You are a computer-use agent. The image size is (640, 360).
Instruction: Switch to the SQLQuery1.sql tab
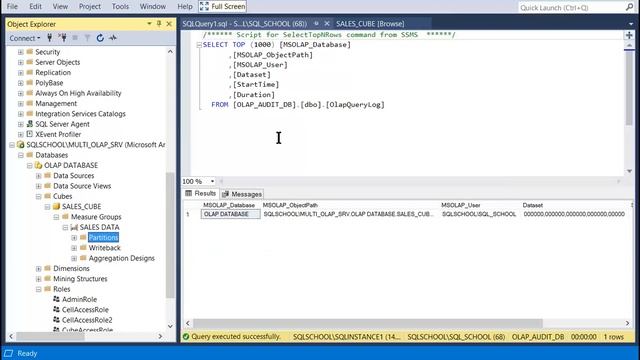pos(244,24)
